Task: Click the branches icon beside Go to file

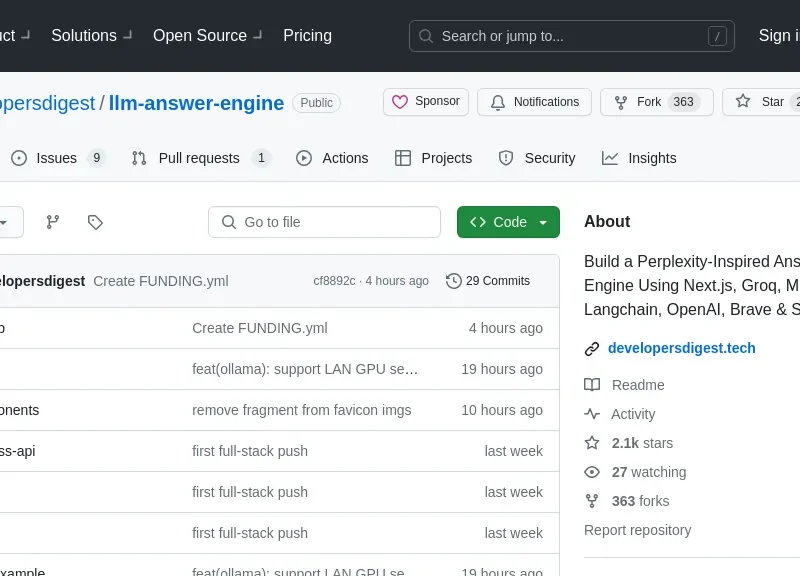Action: click(x=53, y=222)
